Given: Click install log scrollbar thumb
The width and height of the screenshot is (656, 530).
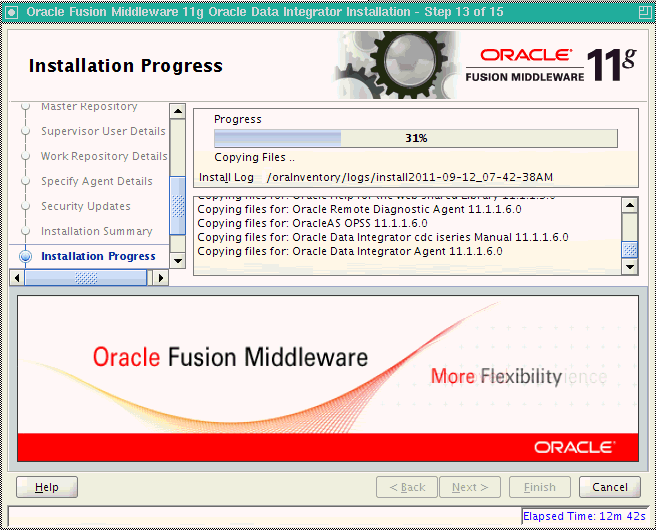Looking at the screenshot, I should 630,250.
